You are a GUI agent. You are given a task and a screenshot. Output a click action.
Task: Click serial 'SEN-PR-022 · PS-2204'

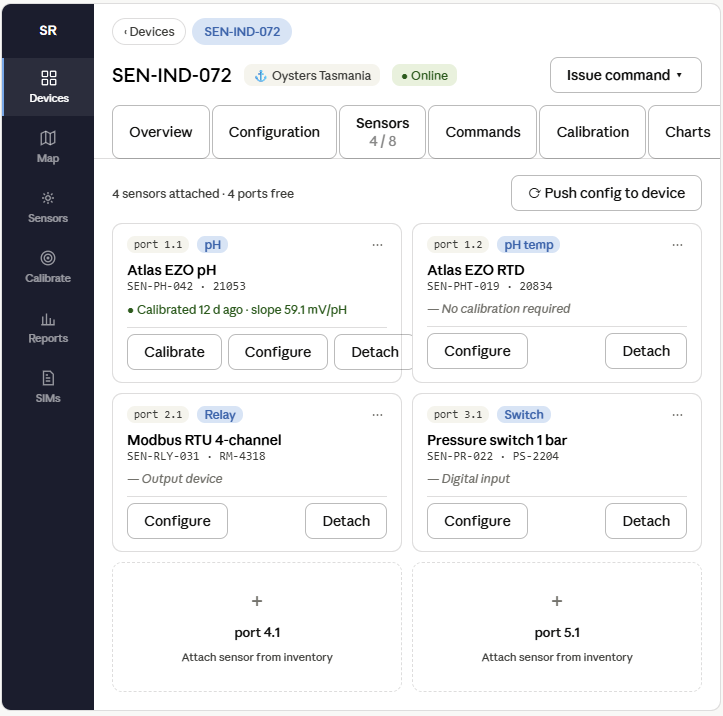click(x=493, y=456)
